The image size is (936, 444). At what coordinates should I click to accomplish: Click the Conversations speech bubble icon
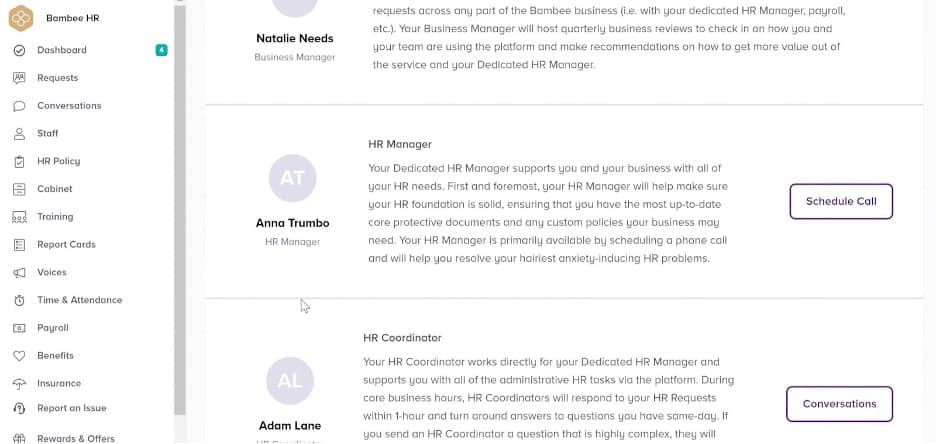click(19, 106)
